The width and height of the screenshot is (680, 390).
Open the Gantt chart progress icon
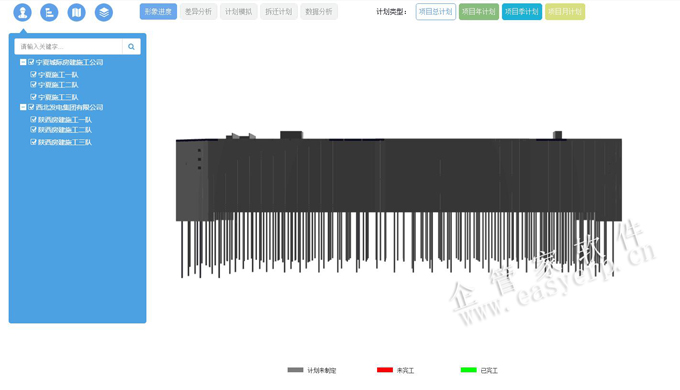coord(49,12)
